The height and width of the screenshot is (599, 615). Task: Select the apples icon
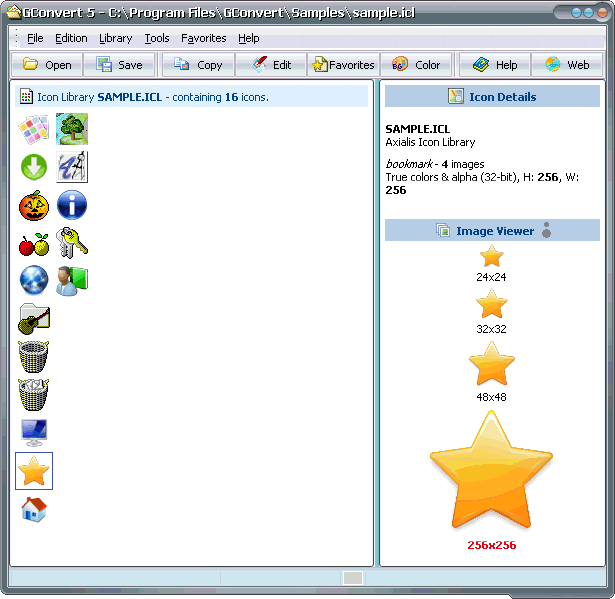[34, 244]
